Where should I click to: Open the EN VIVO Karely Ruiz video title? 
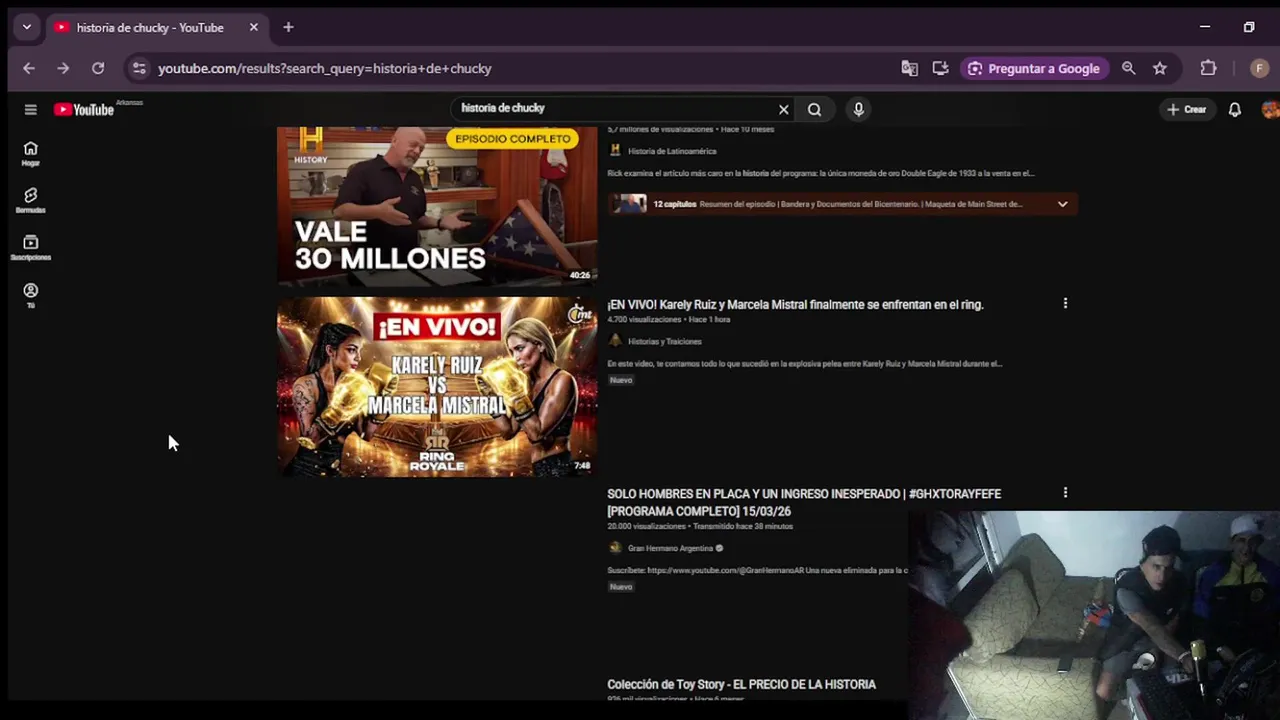(796, 305)
